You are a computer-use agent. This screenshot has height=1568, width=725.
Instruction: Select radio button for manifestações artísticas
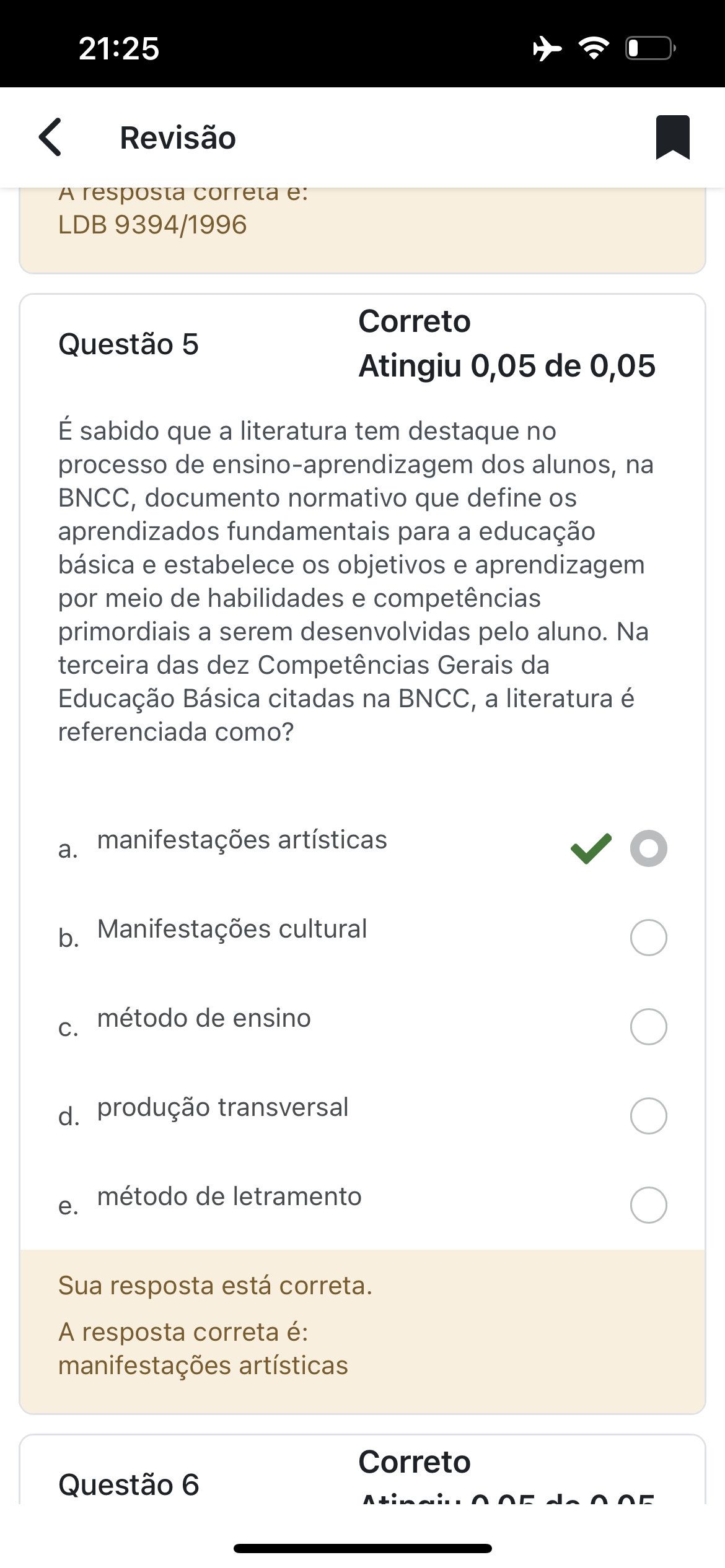pos(648,848)
